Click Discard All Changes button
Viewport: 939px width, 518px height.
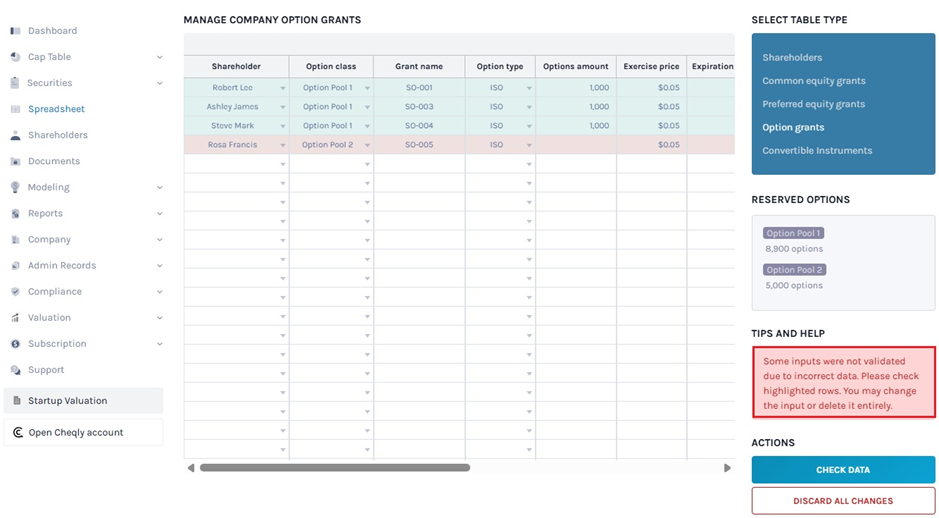[x=843, y=501]
